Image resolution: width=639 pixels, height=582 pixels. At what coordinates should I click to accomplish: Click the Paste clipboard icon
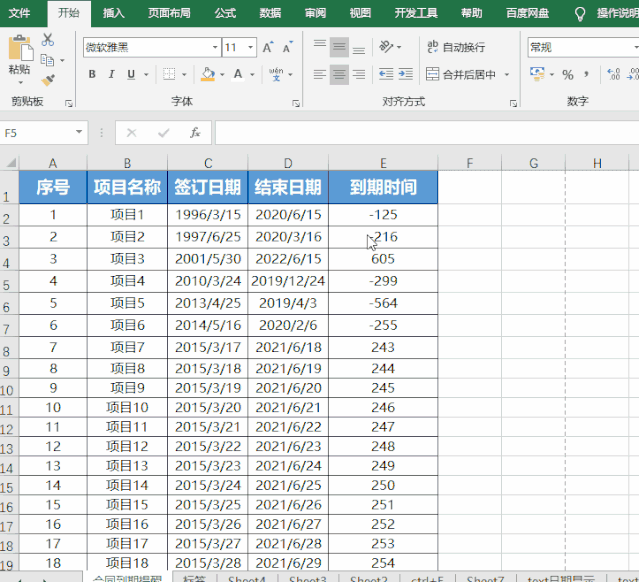pos(20,48)
